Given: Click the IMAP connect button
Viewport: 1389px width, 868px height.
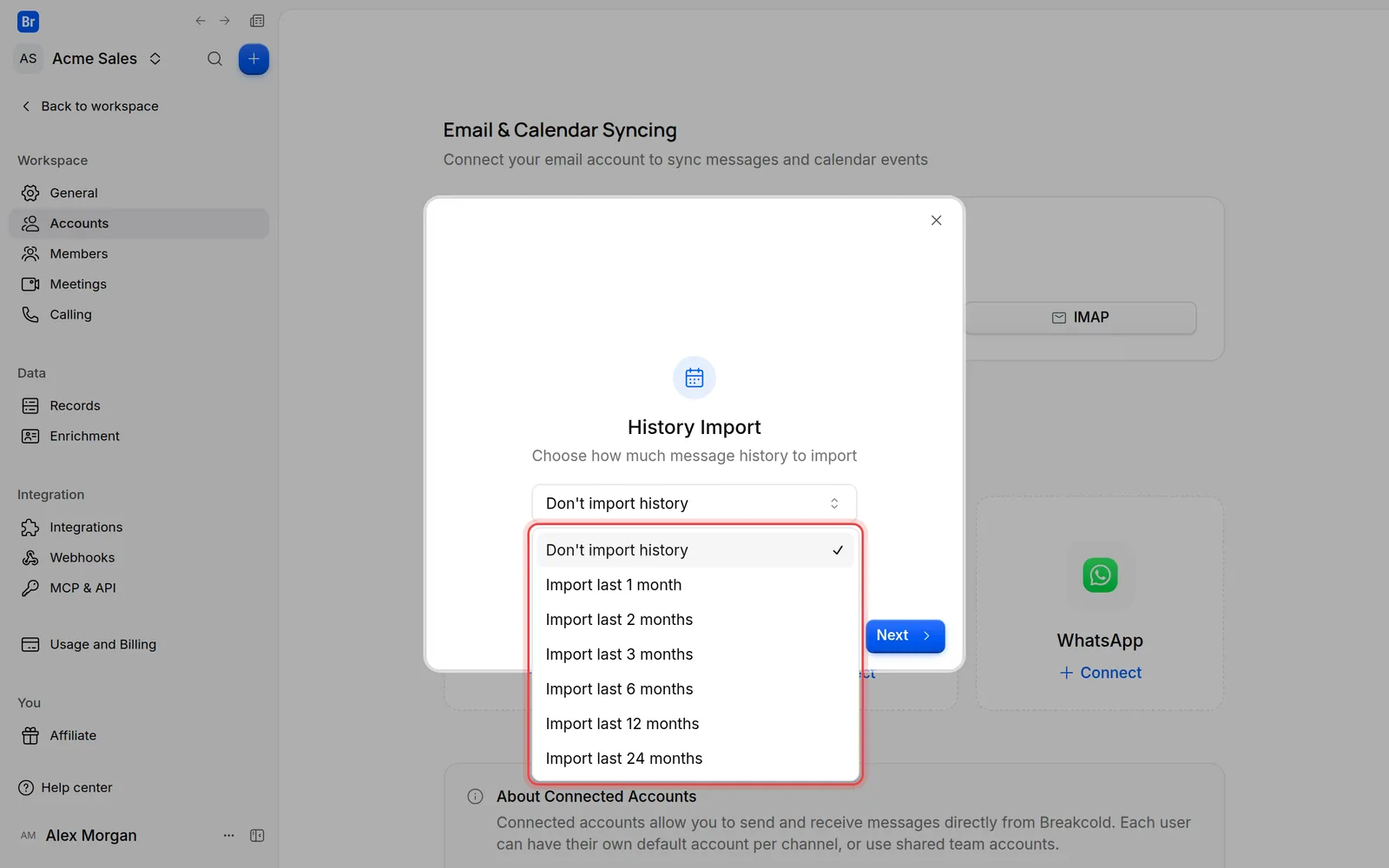Looking at the screenshot, I should click(x=1081, y=318).
